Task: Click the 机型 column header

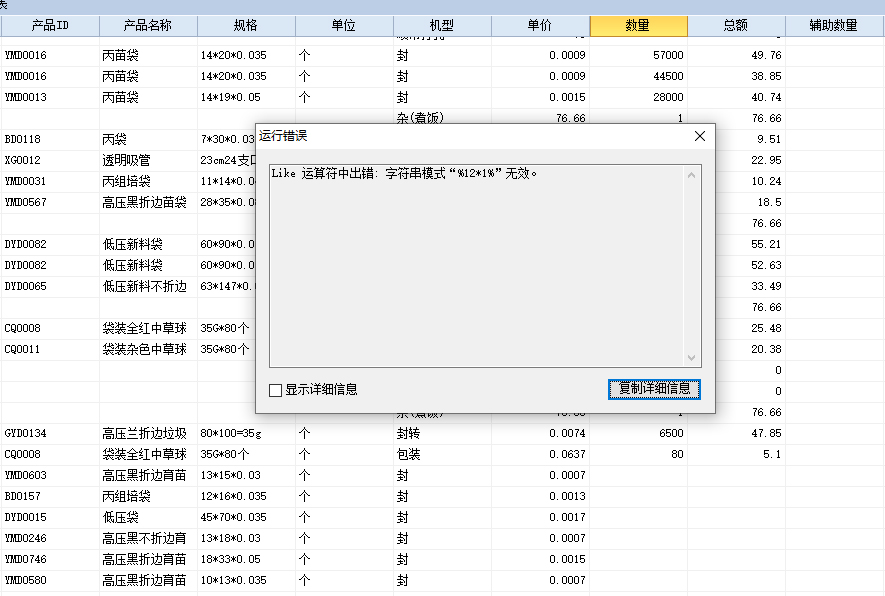Action: coord(442,25)
